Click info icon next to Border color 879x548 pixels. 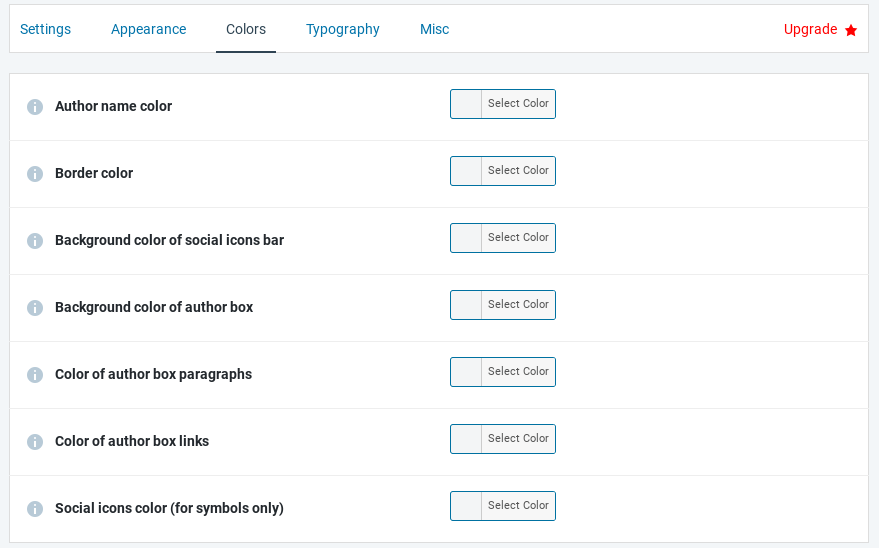35,174
